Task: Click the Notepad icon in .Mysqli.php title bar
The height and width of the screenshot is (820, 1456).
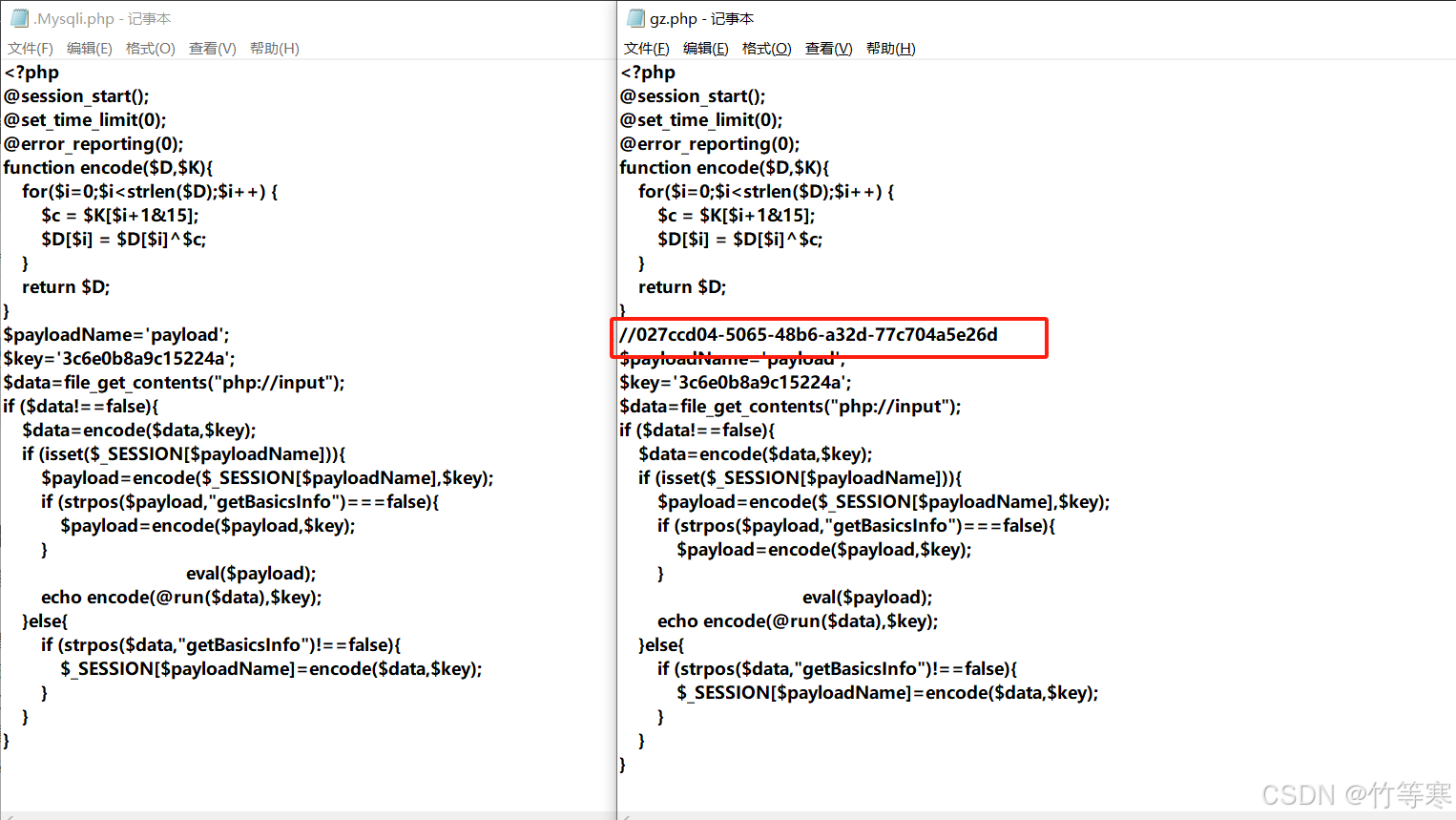Action: click(19, 18)
